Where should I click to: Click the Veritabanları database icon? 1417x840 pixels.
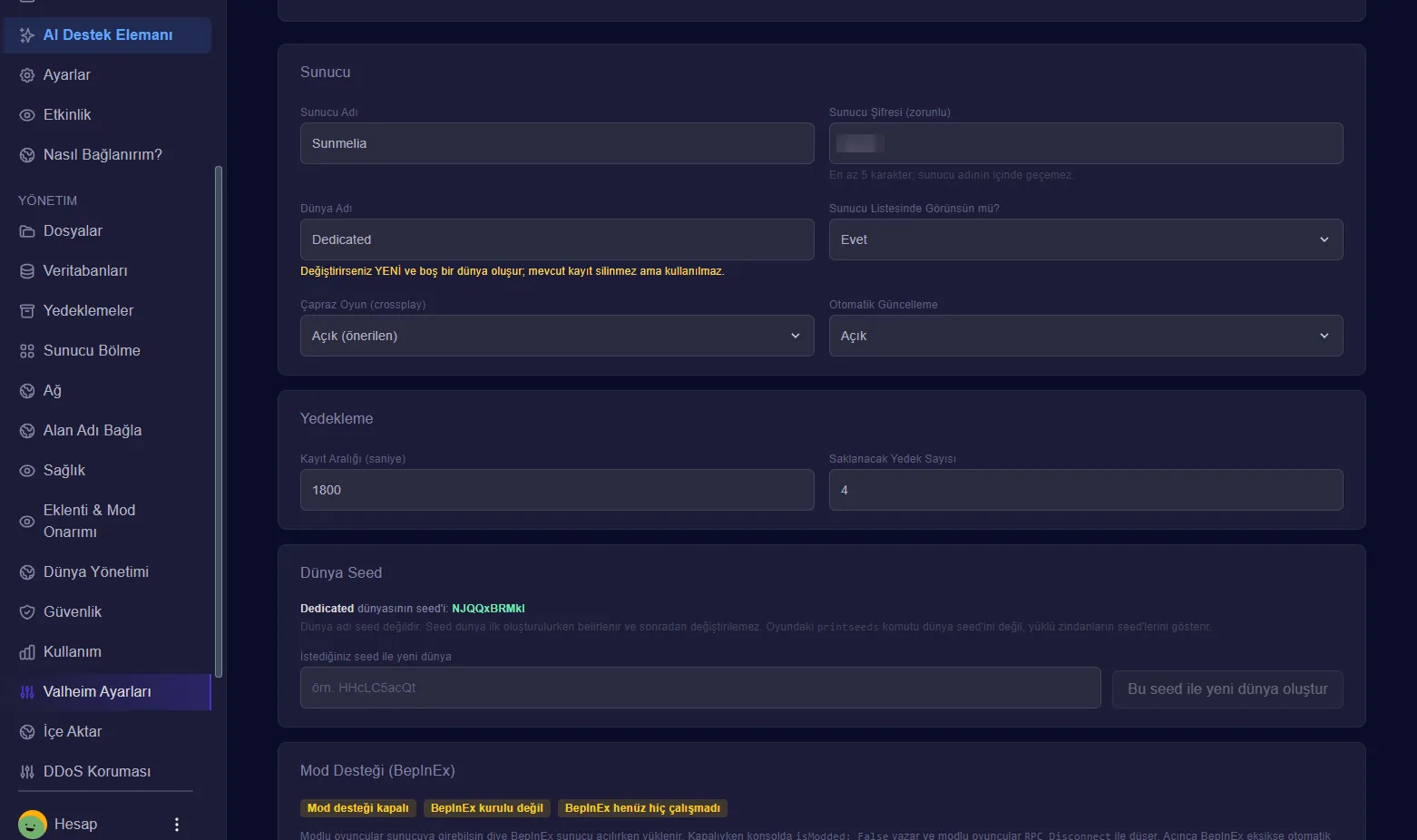point(27,270)
